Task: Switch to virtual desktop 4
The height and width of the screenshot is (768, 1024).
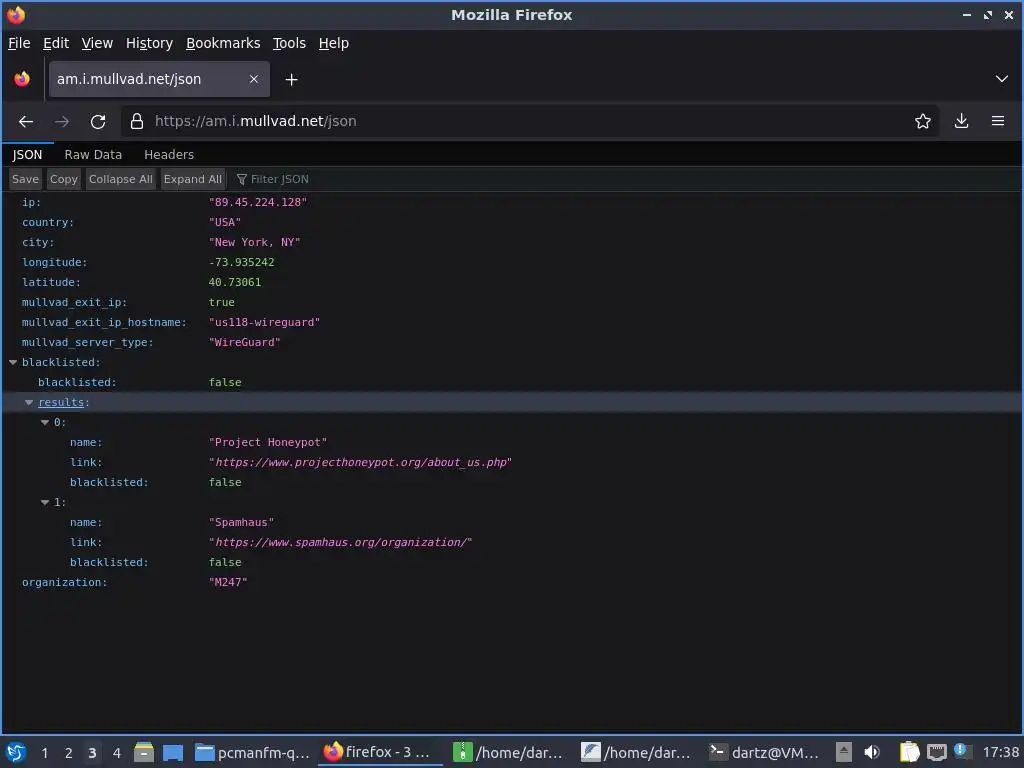Action: (116, 753)
